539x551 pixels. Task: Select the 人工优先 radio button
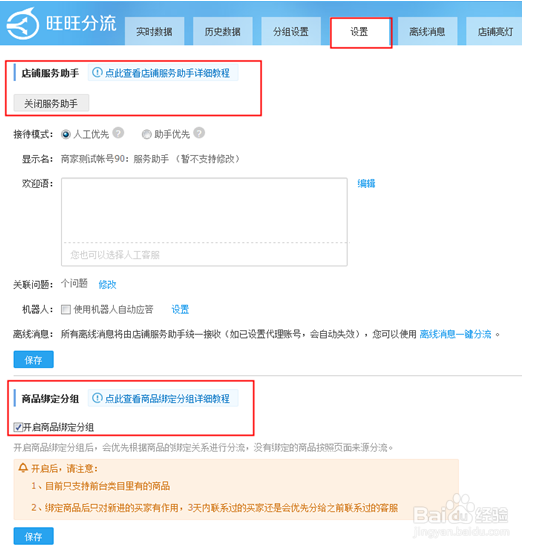65,134
